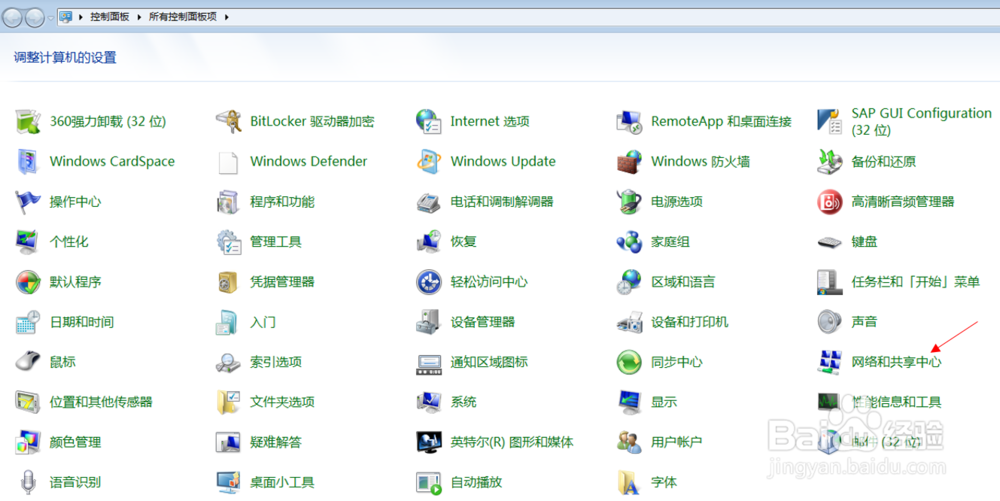Click the 声音 speaker icon
1000x501 pixels.
coord(829,322)
